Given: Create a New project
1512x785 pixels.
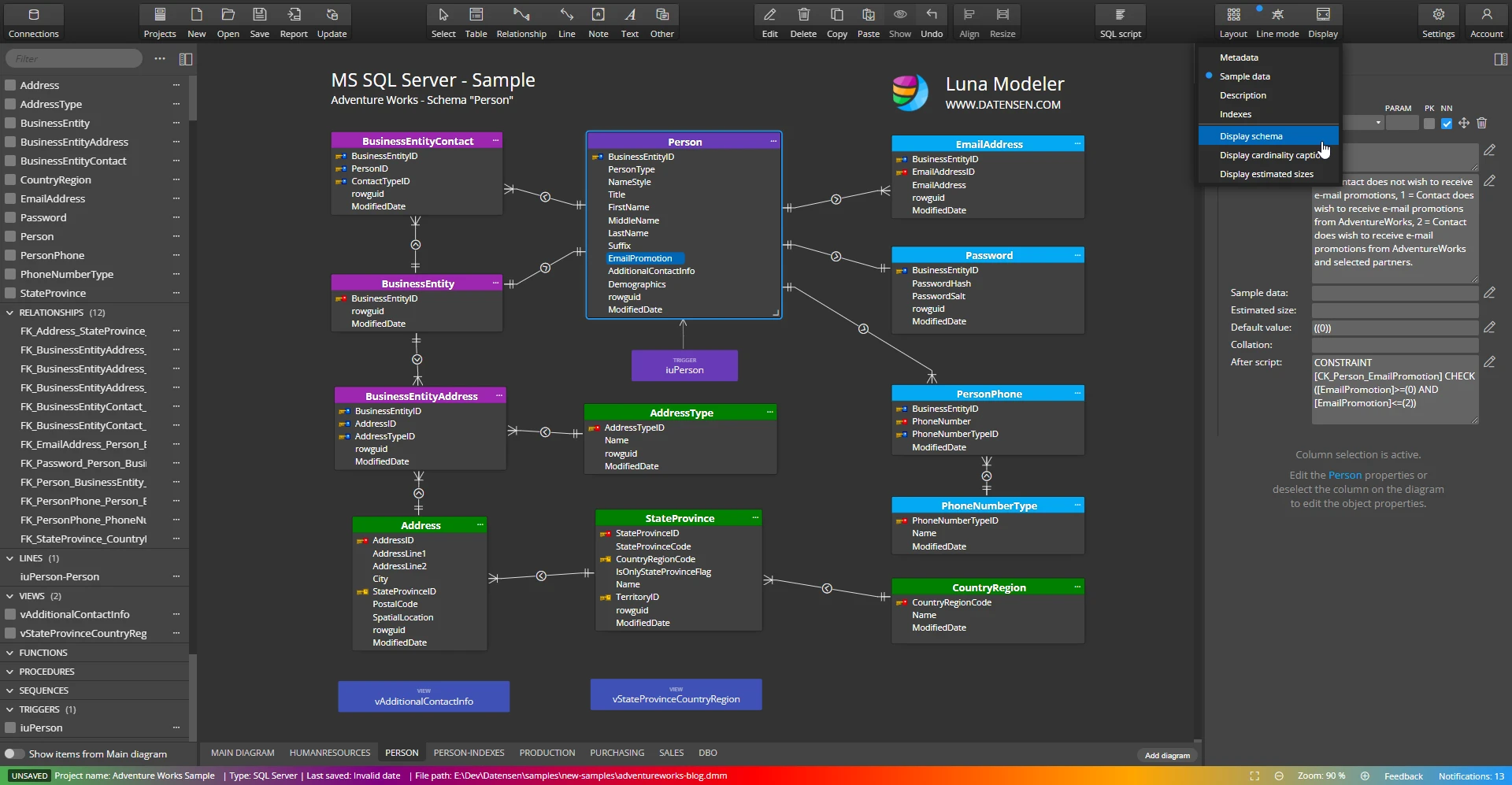Looking at the screenshot, I should coord(197,22).
